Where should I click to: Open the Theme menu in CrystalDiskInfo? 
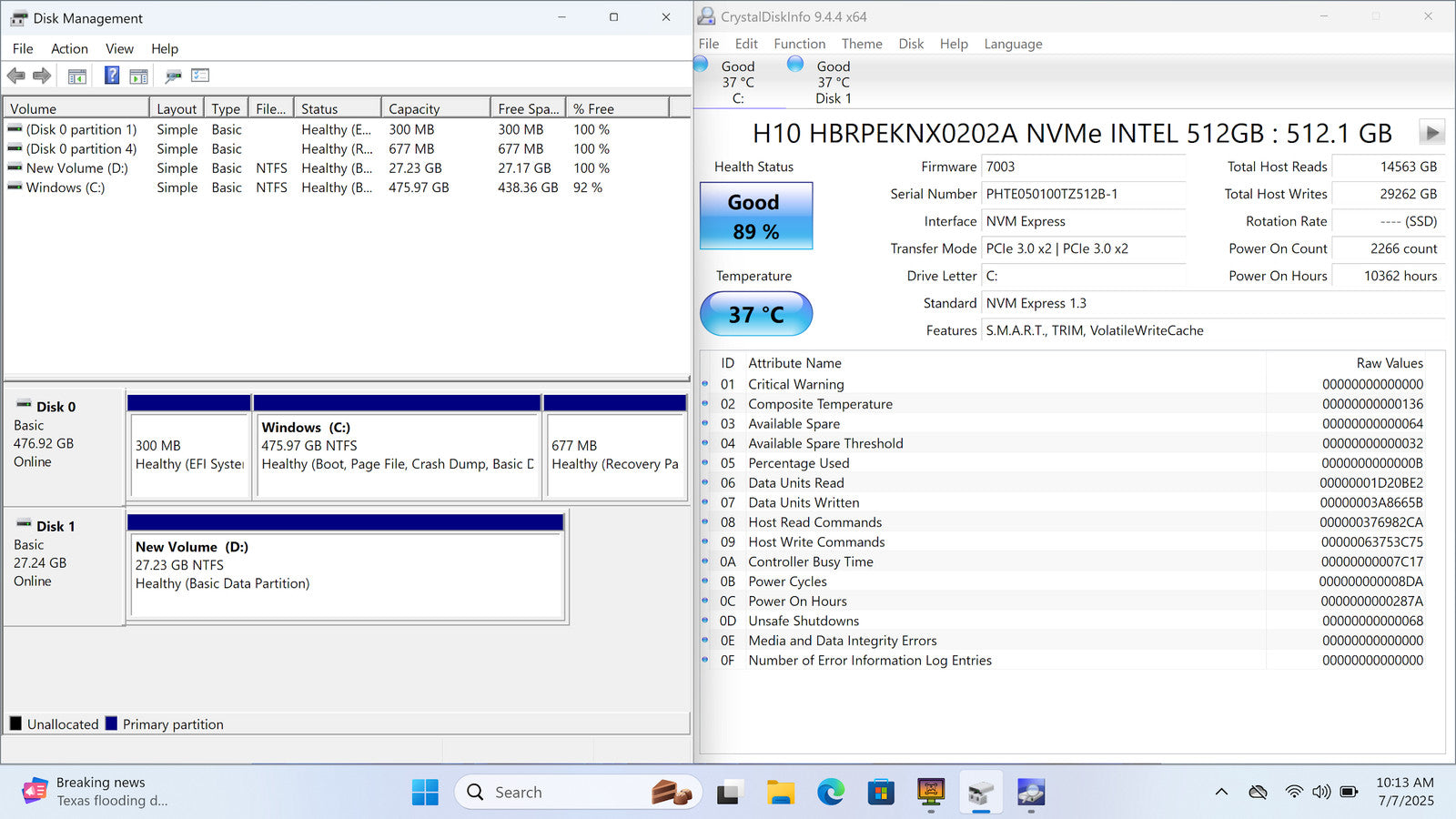(x=862, y=44)
